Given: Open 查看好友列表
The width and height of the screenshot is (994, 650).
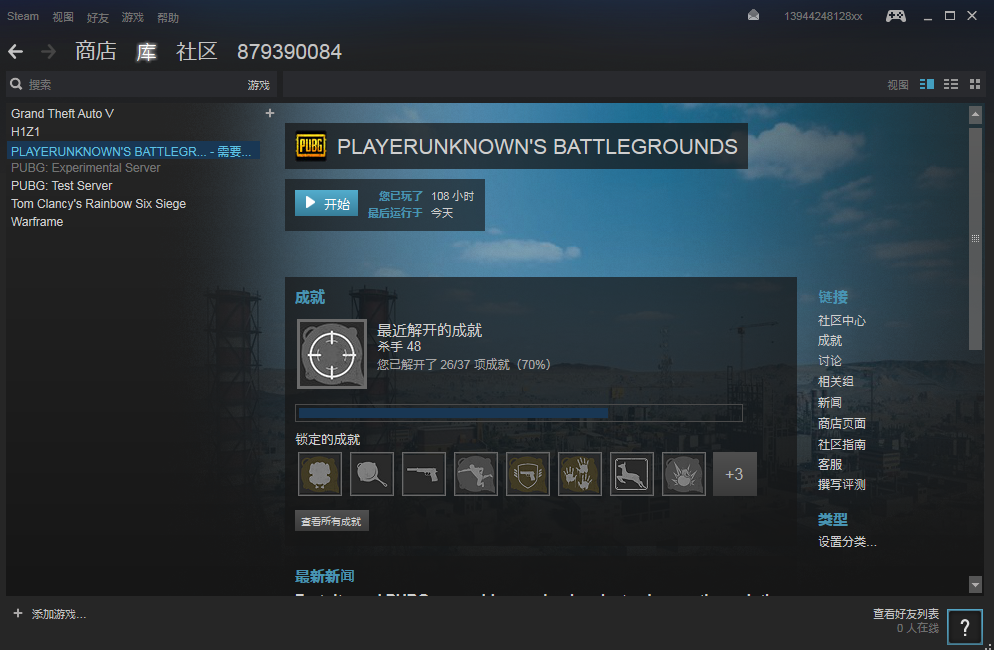Looking at the screenshot, I should pyautogui.click(x=906, y=613).
